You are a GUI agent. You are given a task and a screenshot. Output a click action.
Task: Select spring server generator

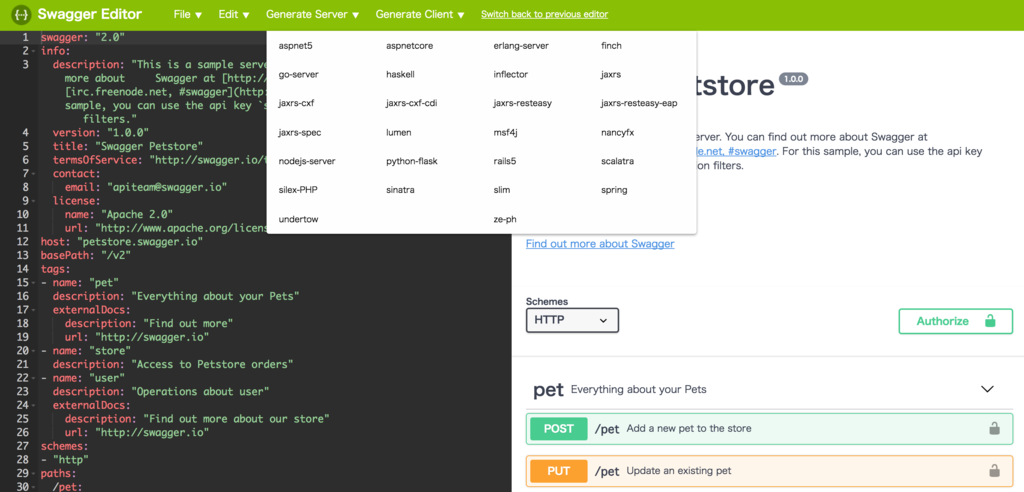tap(614, 189)
